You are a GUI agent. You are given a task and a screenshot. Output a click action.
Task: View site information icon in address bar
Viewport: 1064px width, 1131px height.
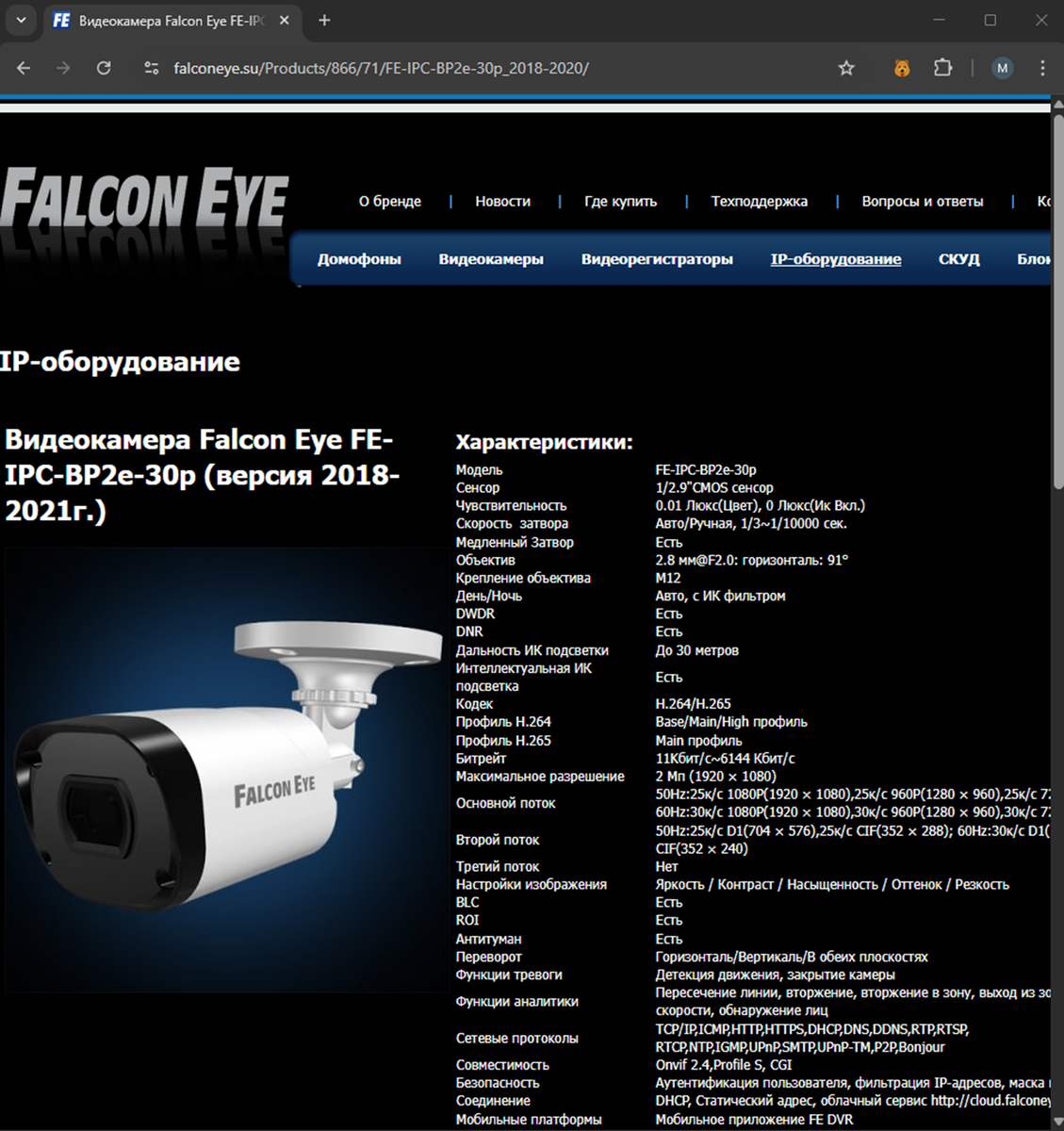[151, 68]
